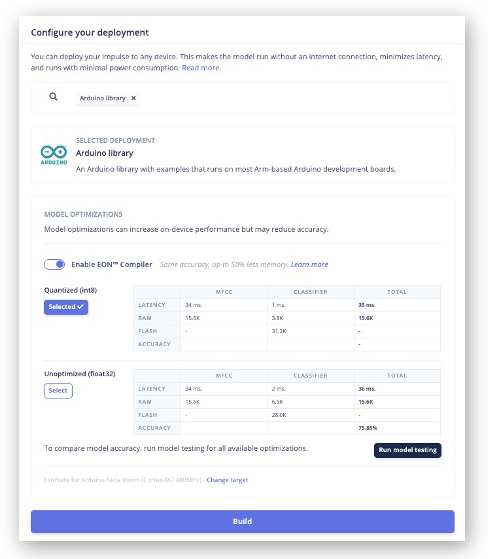Open the EON Compiler Learn more link
This screenshot has height=559, width=488.
pos(309,265)
